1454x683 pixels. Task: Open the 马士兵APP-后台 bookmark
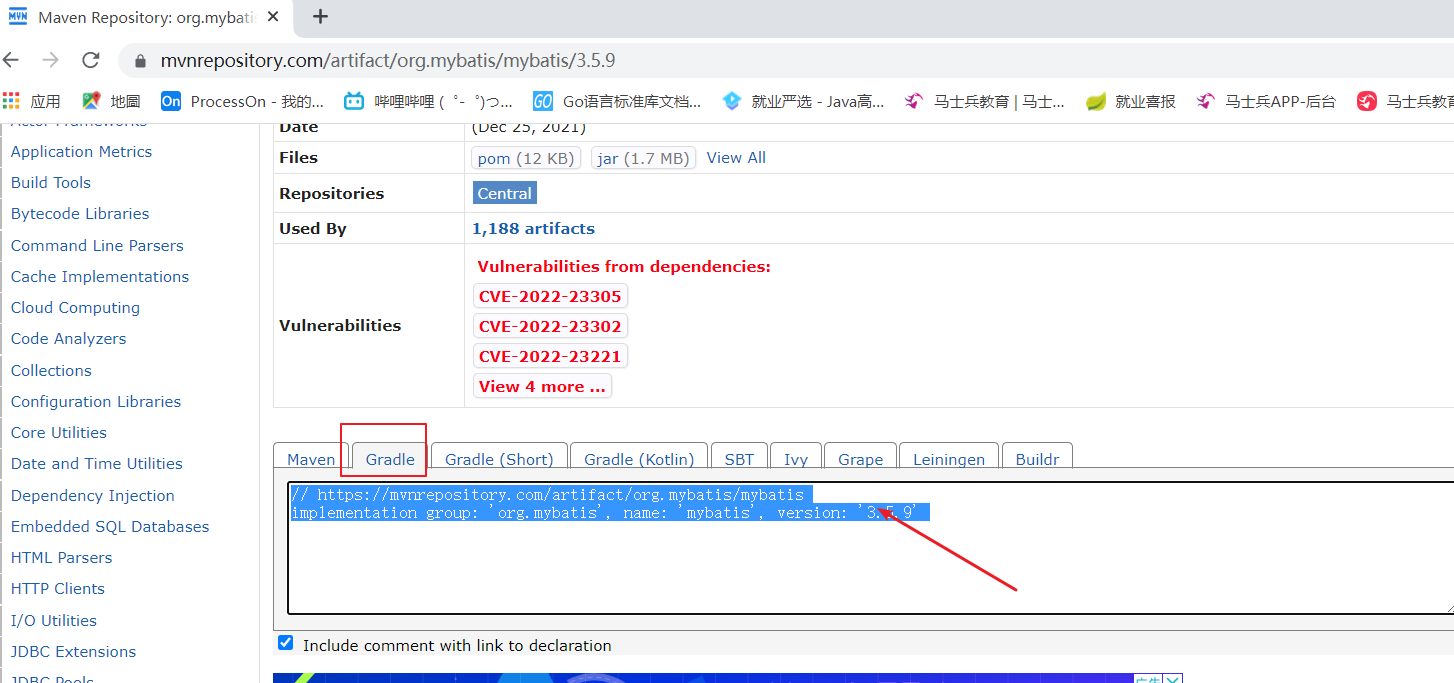(1266, 101)
